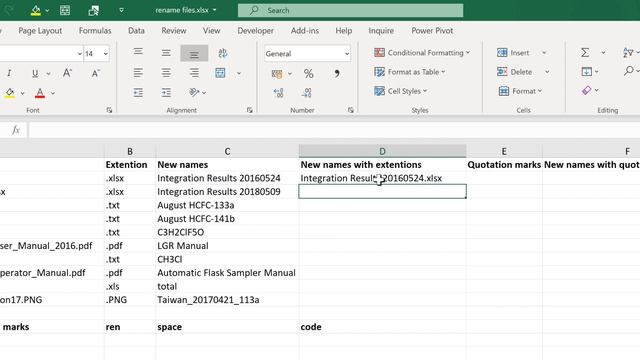Open Find & Select magnifier icon
This screenshot has width=640, height=360.
629,71
